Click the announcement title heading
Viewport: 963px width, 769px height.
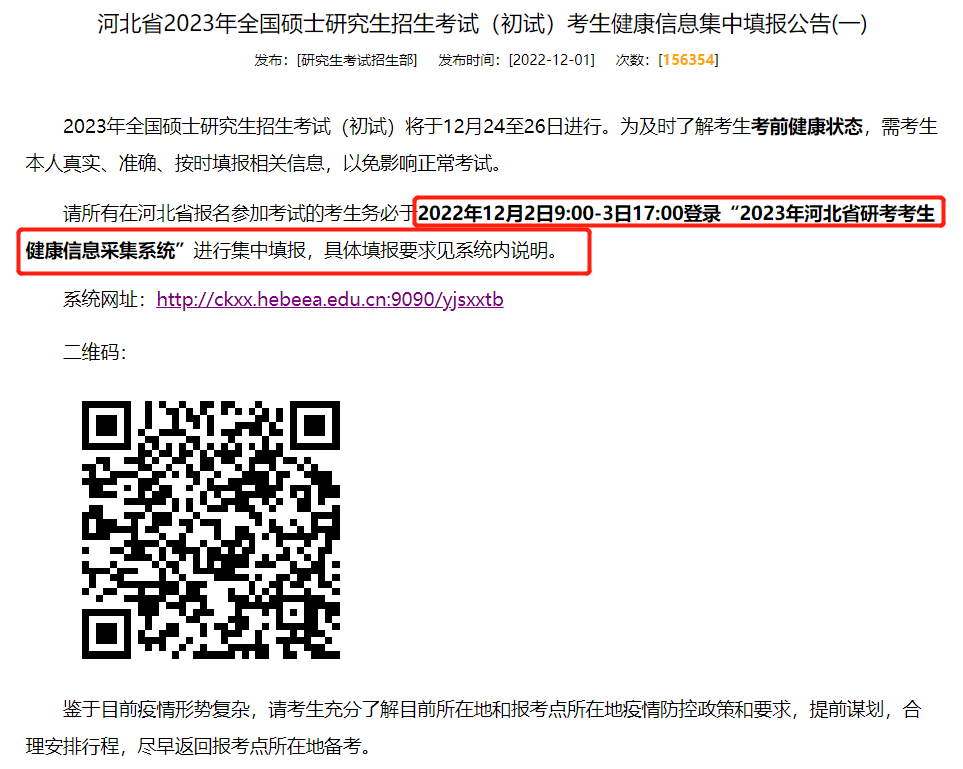pyautogui.click(x=482, y=24)
